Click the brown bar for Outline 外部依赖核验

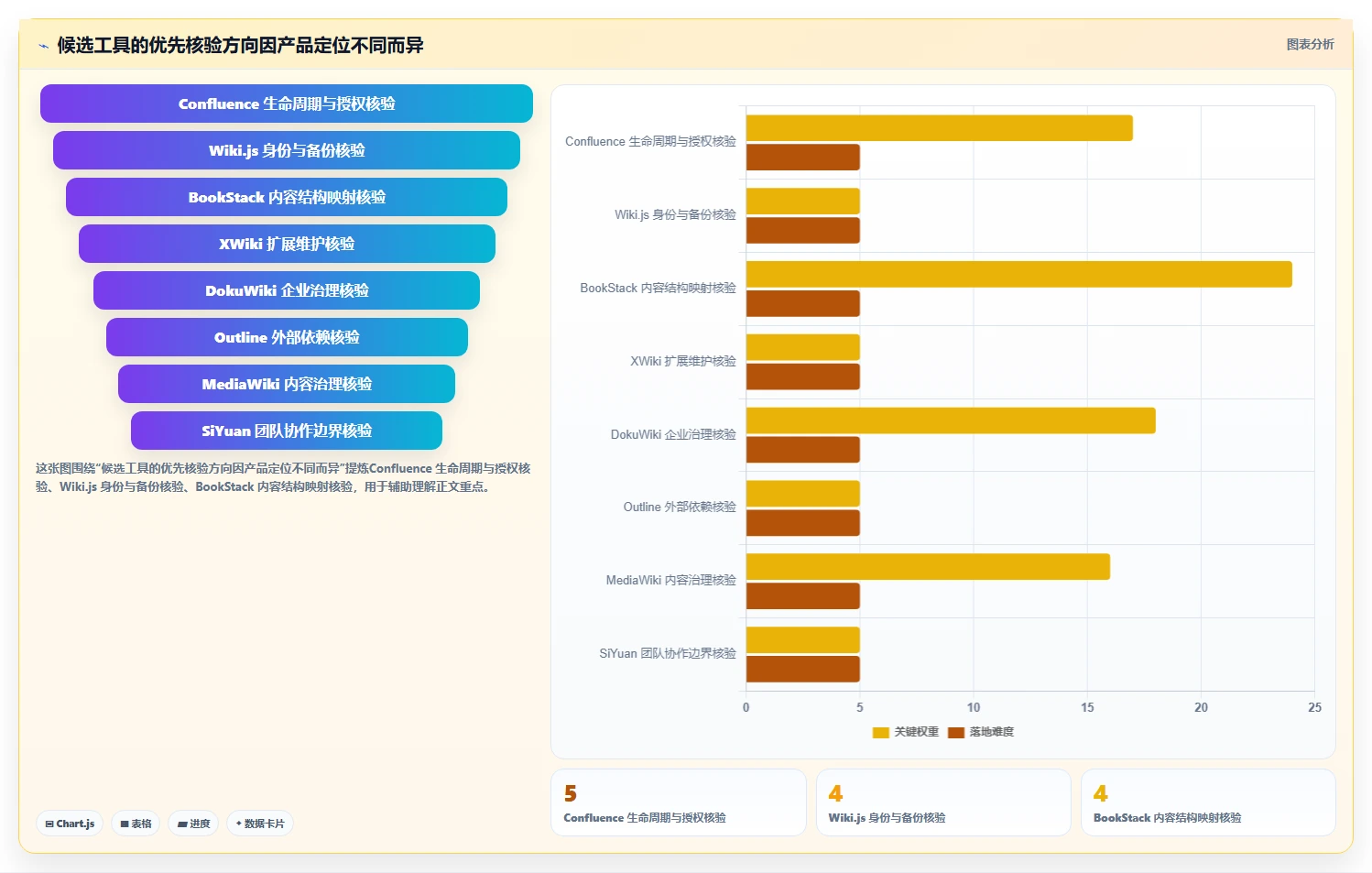[802, 523]
